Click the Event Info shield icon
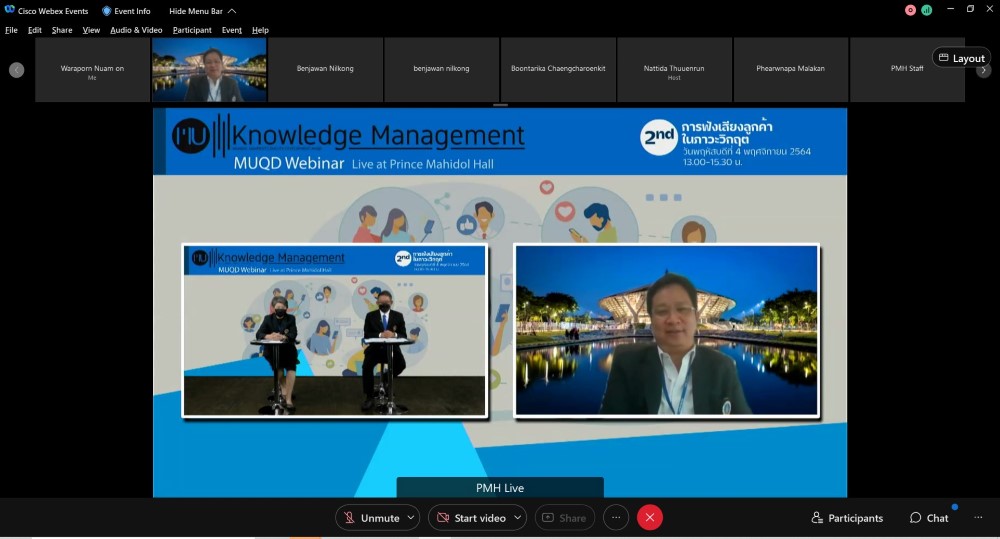1000x539 pixels. pos(107,11)
